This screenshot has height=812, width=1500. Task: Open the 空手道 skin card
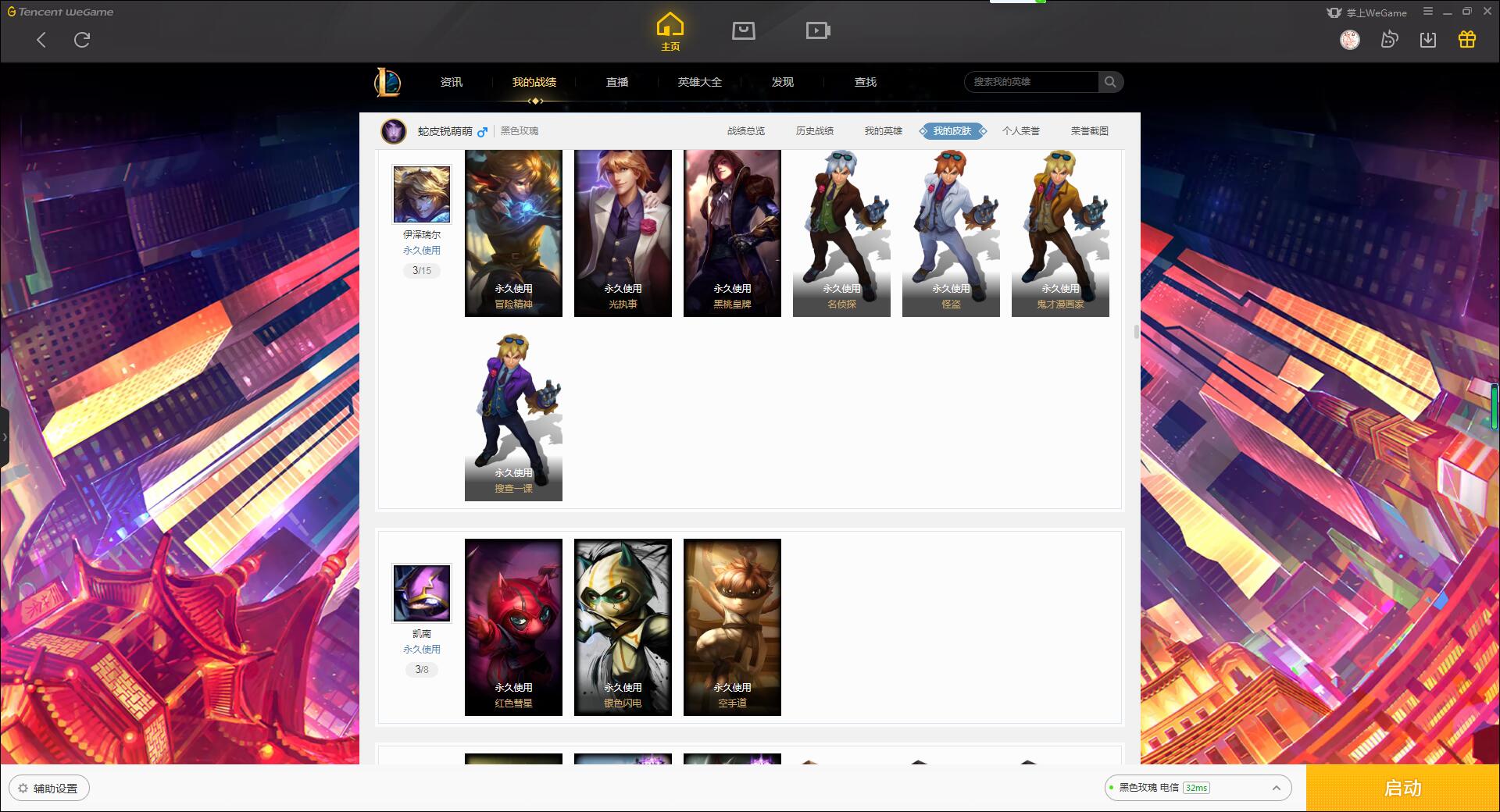pyautogui.click(x=732, y=627)
